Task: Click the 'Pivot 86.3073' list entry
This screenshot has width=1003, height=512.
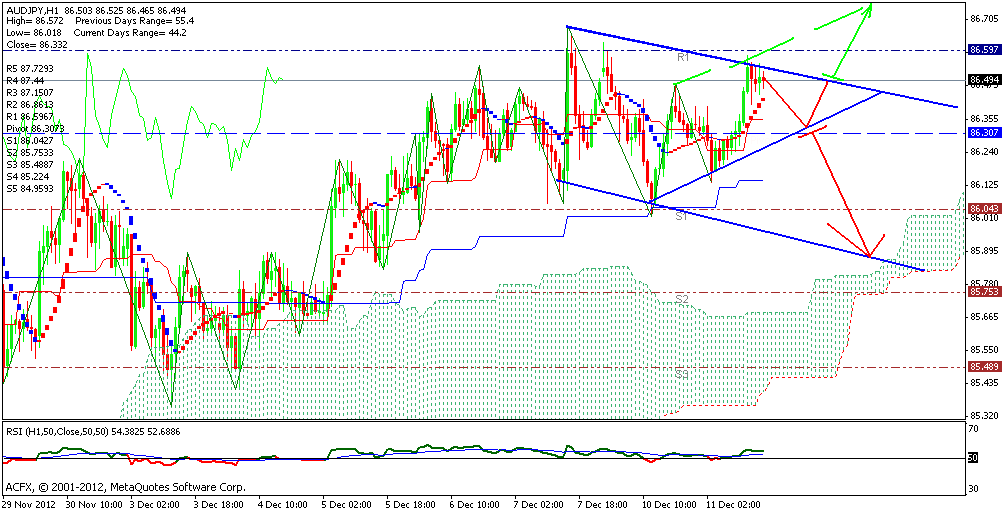Action: 33,128
